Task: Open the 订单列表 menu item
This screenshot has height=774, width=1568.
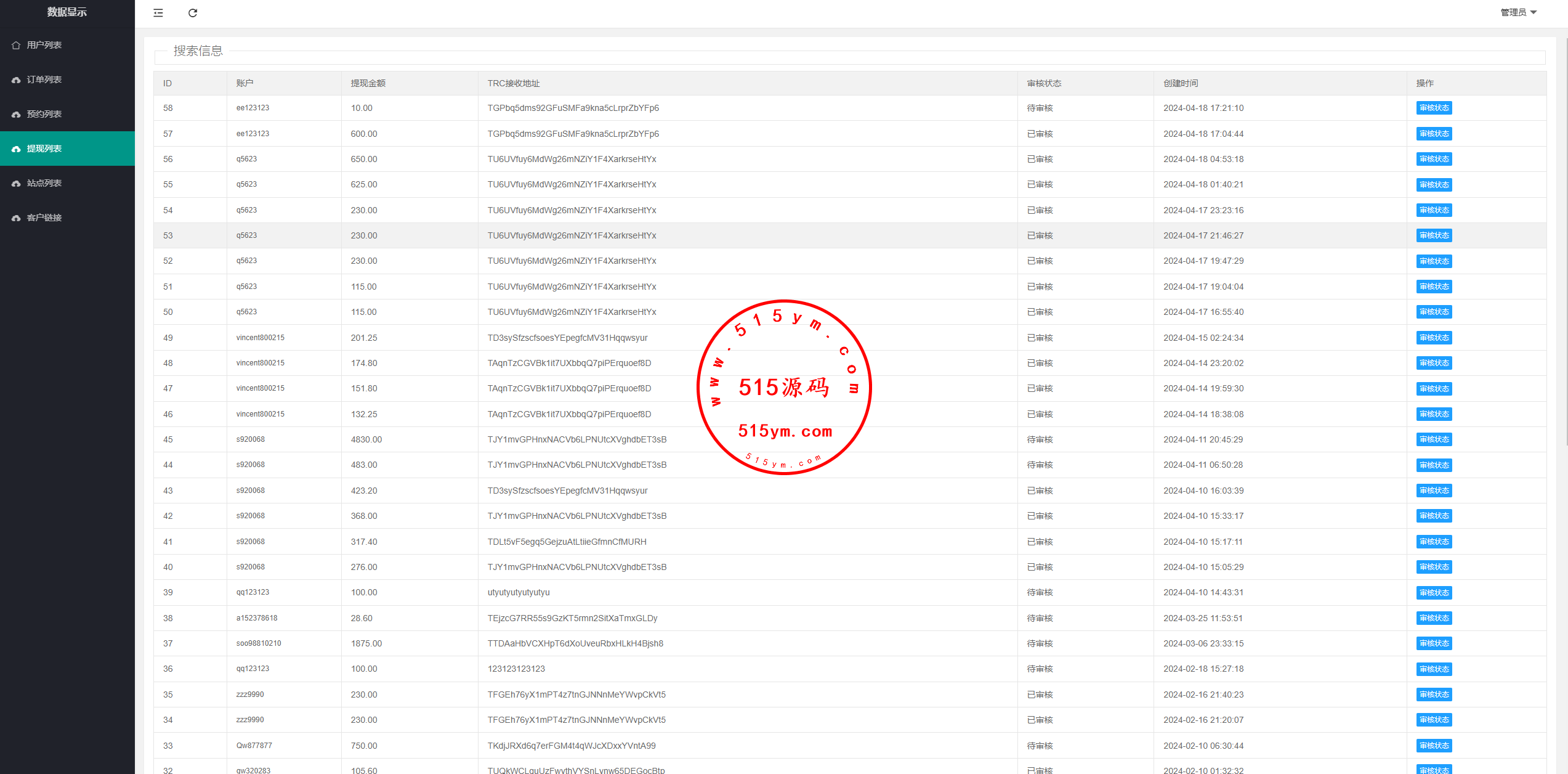Action: 44,79
